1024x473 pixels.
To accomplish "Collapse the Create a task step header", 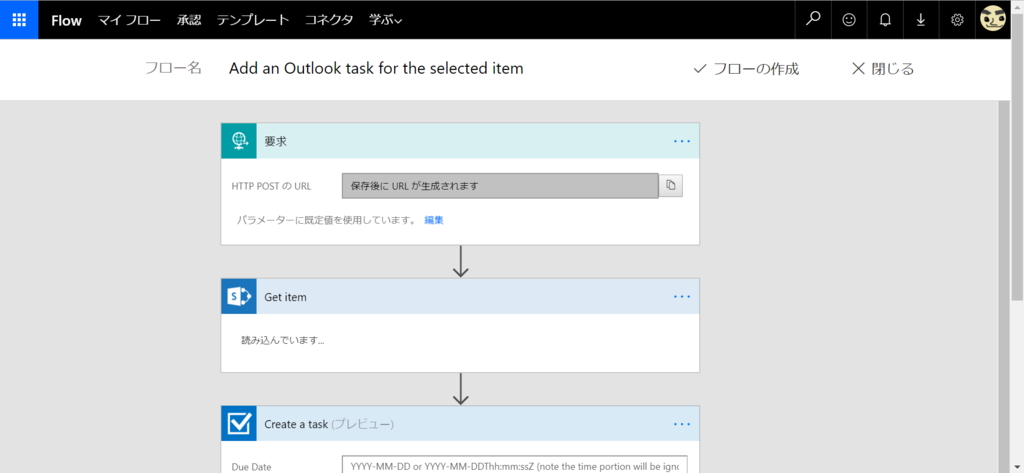I will [460, 424].
